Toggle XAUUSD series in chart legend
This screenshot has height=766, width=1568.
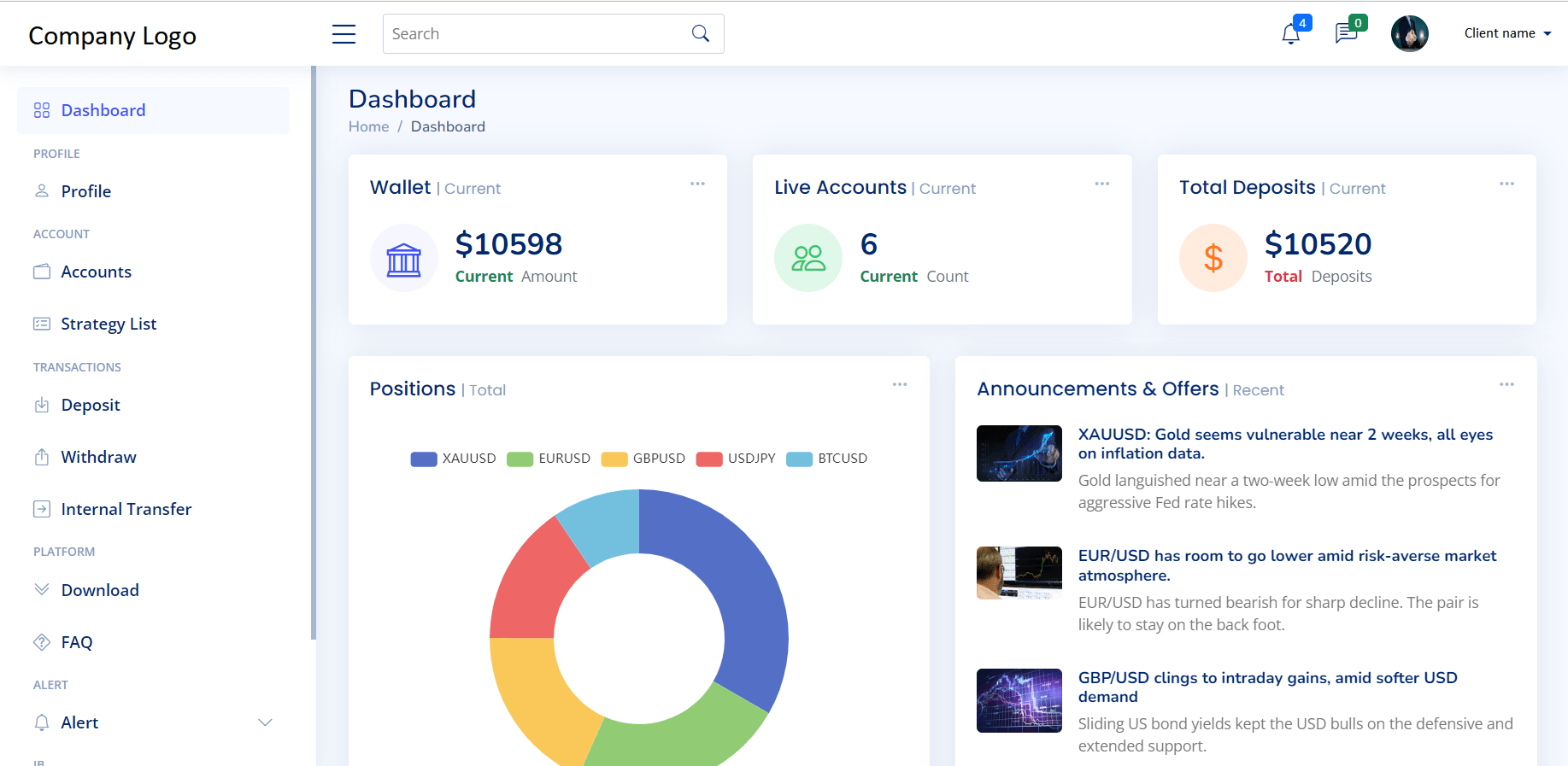pyautogui.click(x=454, y=459)
